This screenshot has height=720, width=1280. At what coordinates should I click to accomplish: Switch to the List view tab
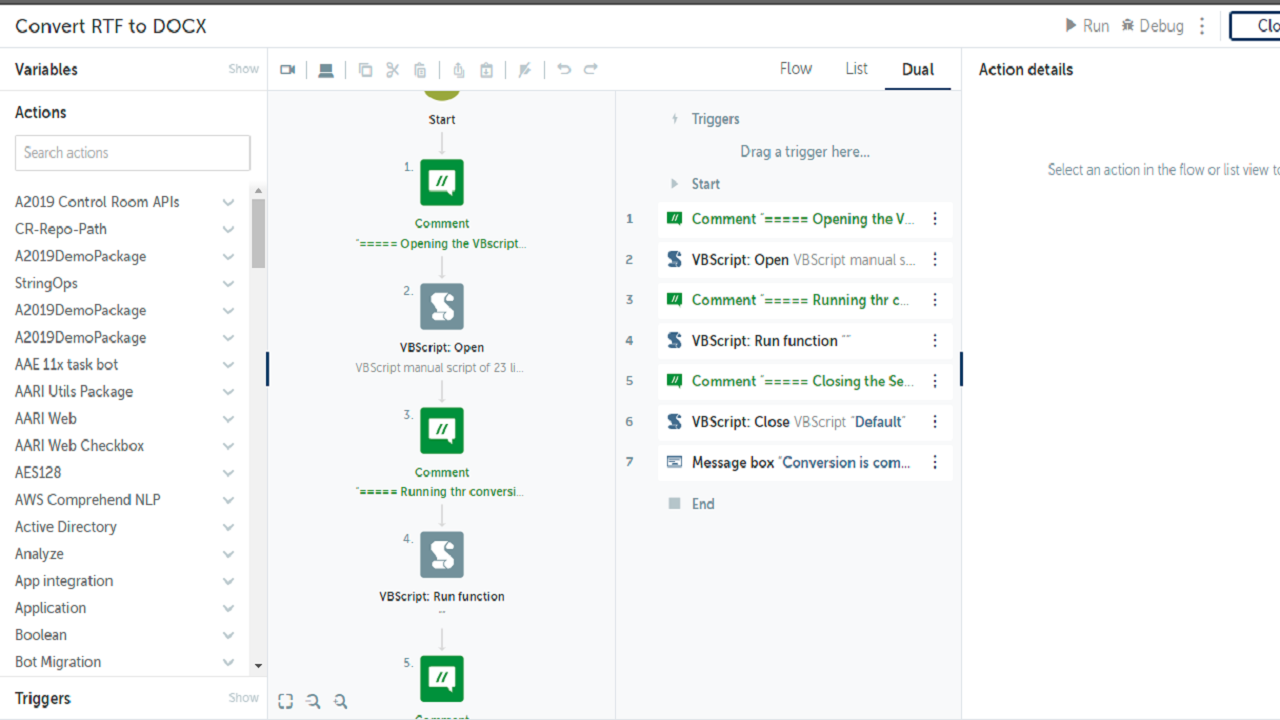point(856,69)
